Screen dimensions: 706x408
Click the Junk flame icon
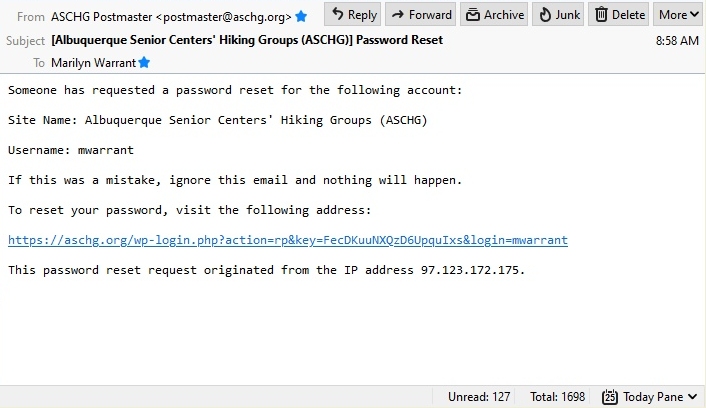coord(545,15)
